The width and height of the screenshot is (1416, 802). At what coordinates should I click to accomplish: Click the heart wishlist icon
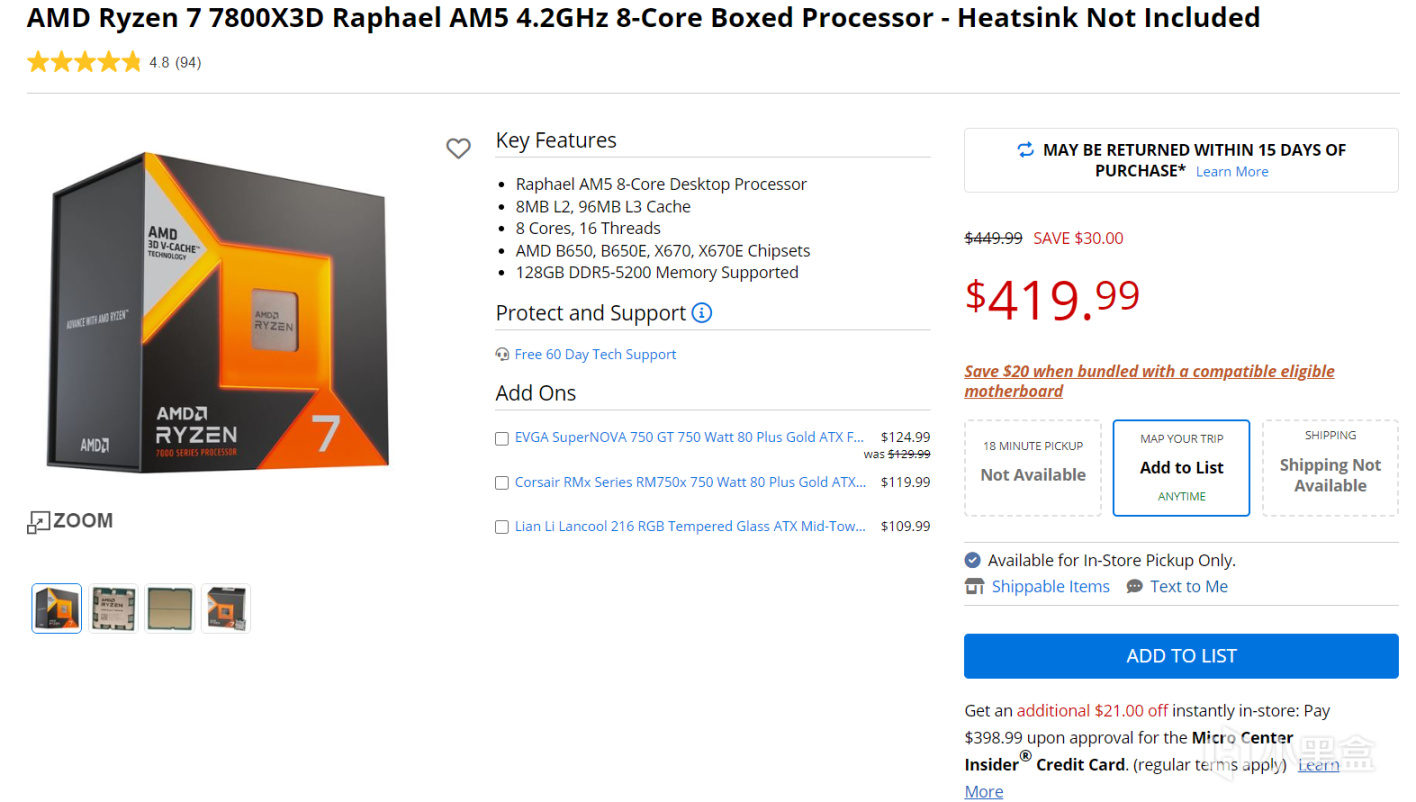(x=458, y=149)
